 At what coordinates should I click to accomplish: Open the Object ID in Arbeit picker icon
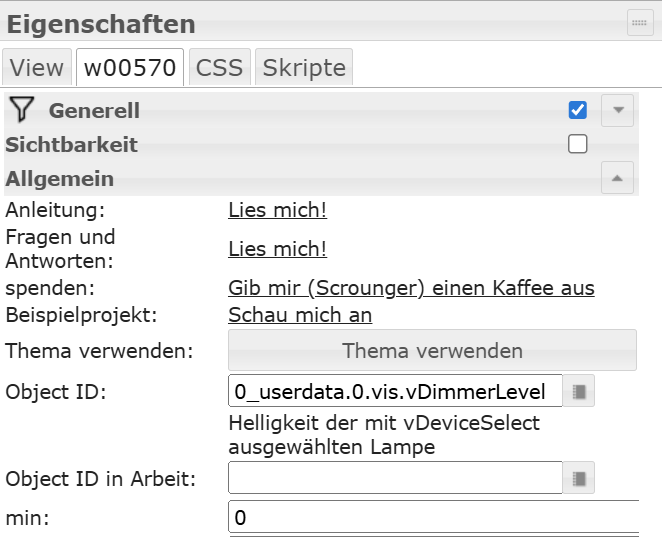pyautogui.click(x=580, y=478)
